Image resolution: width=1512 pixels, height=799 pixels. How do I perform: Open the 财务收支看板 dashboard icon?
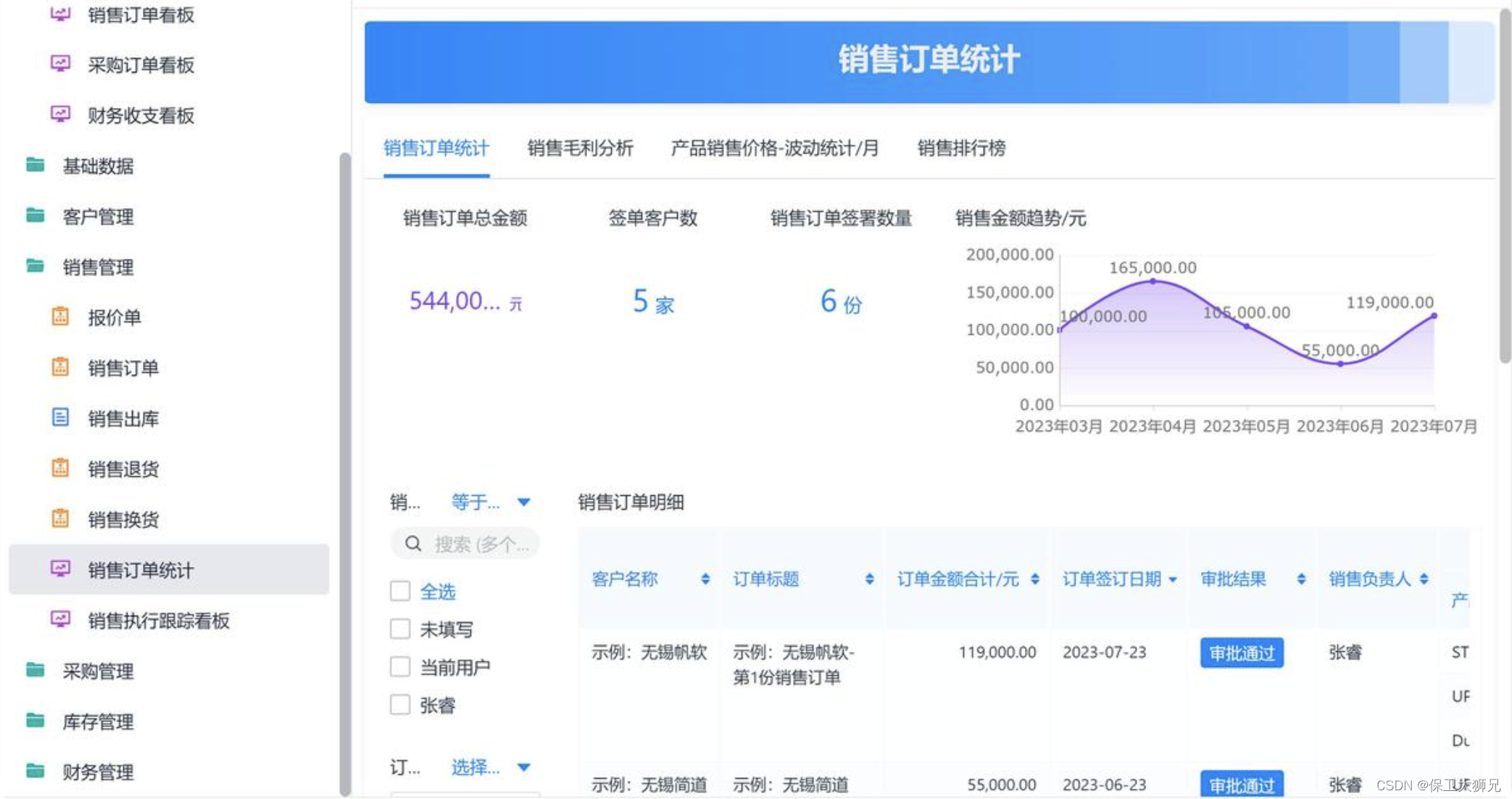coord(60,115)
